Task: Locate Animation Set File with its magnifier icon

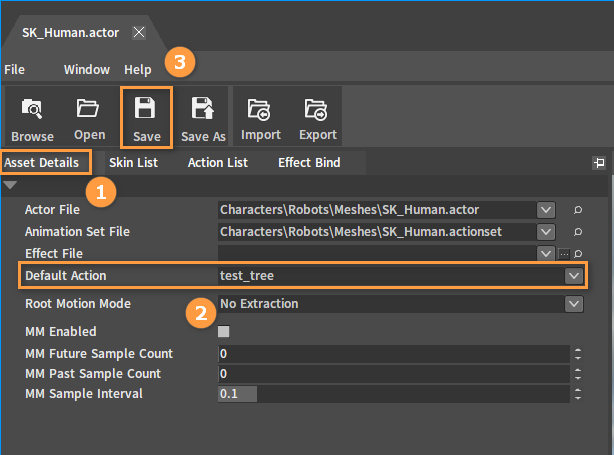Action: [578, 232]
